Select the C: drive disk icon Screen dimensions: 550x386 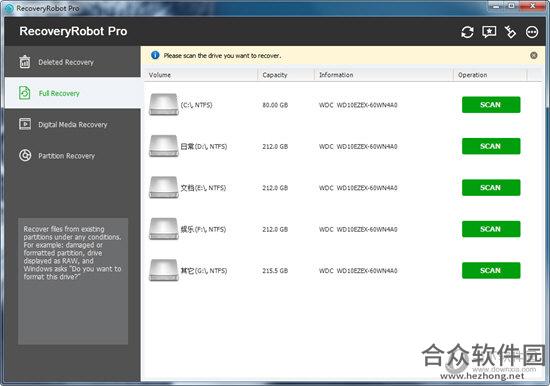click(x=164, y=105)
